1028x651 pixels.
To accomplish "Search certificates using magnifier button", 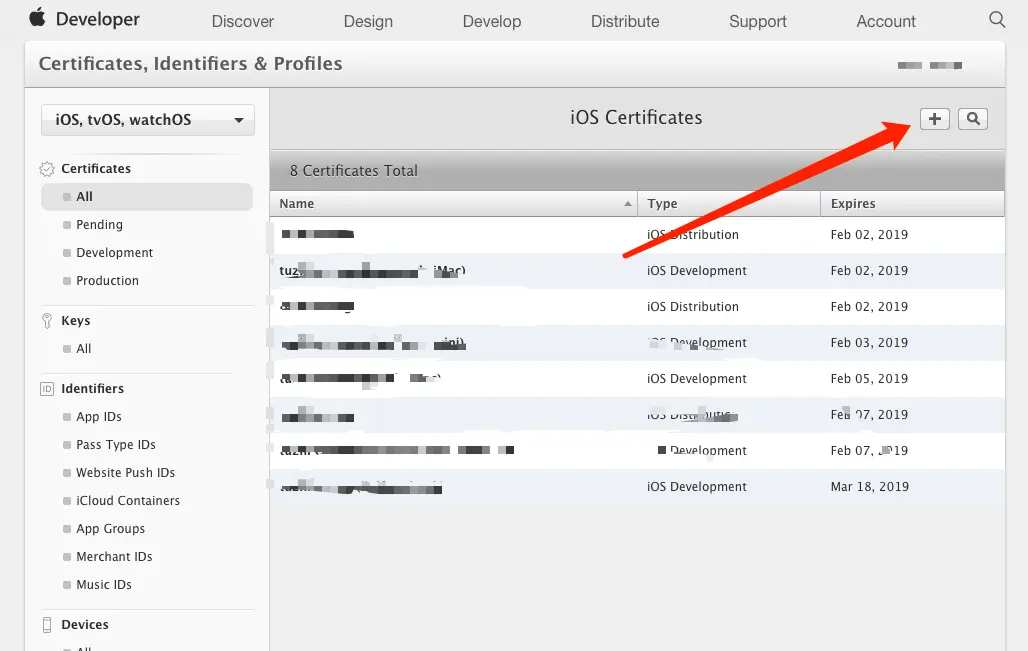I will point(973,119).
